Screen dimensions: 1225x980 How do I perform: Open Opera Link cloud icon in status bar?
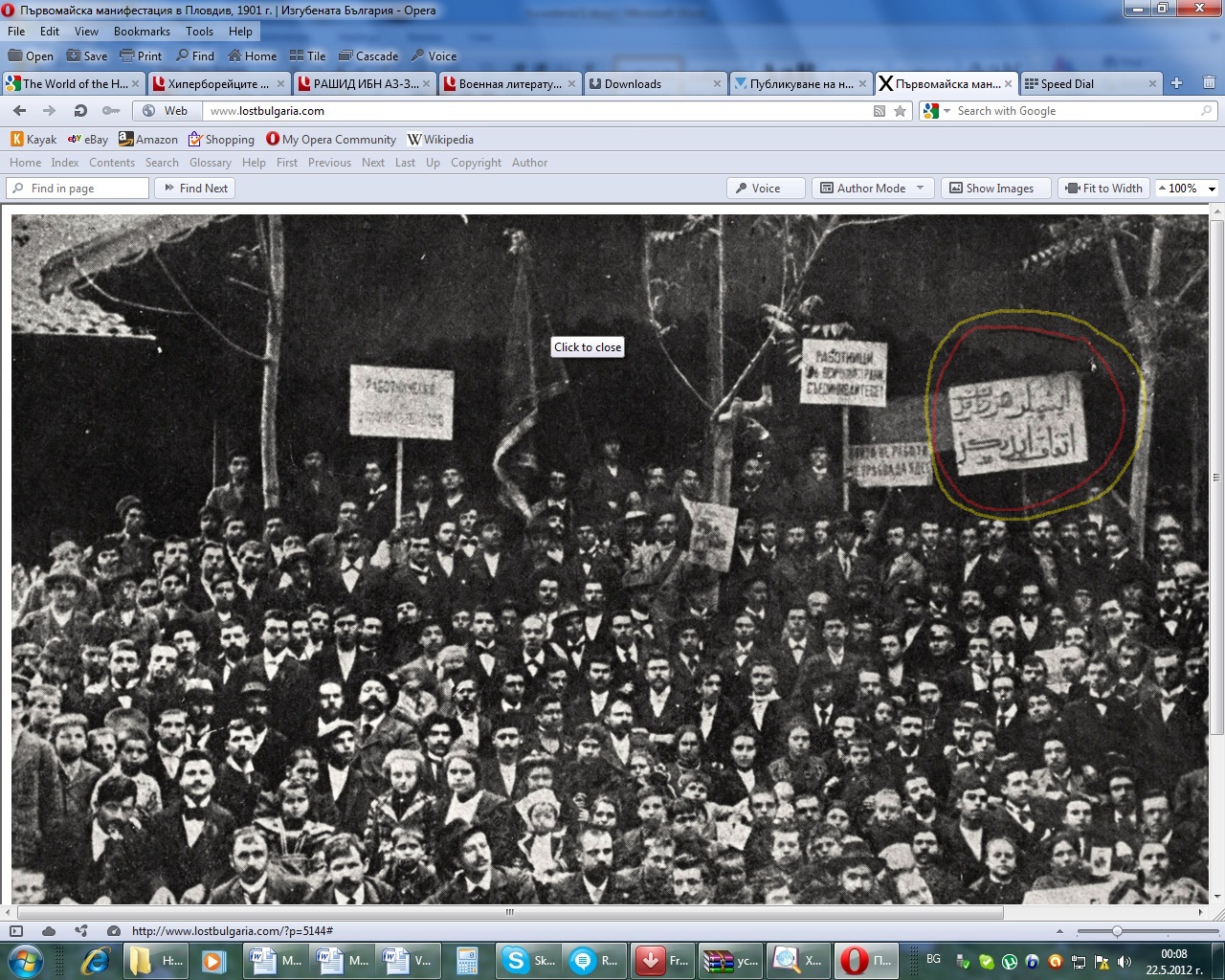click(x=49, y=931)
